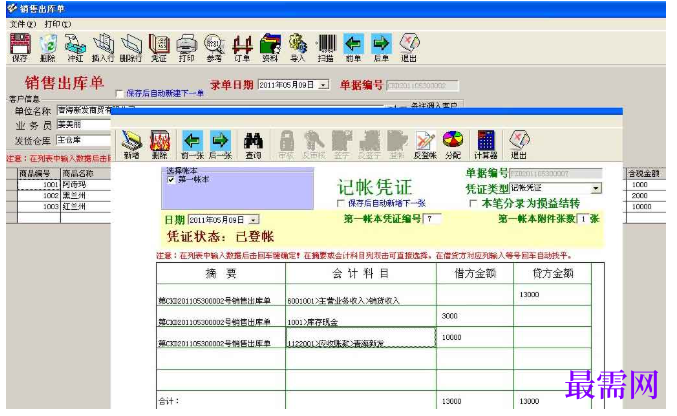Select product code 1002 row in sales order
The height and width of the screenshot is (416, 677).
(x=38, y=195)
